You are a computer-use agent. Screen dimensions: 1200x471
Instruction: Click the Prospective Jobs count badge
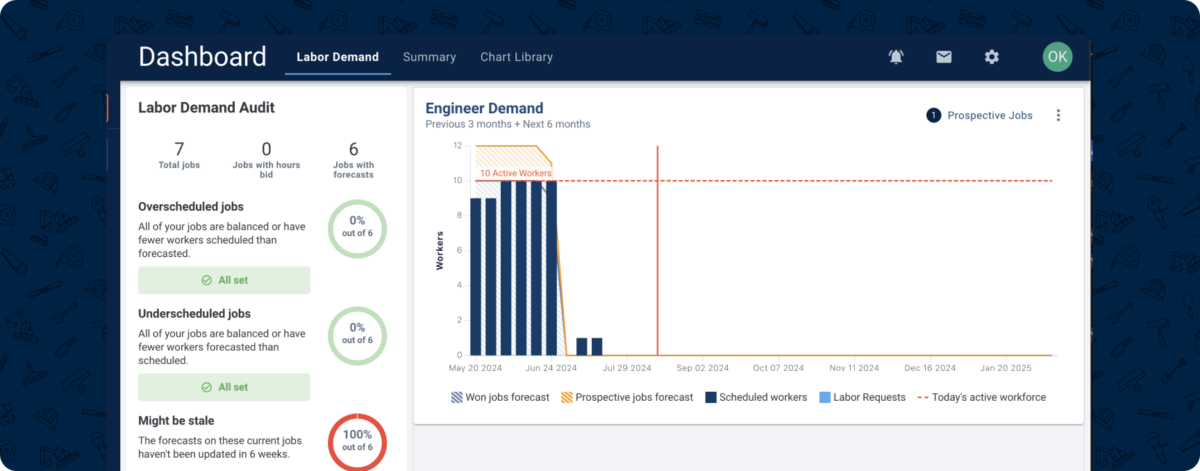click(933, 115)
